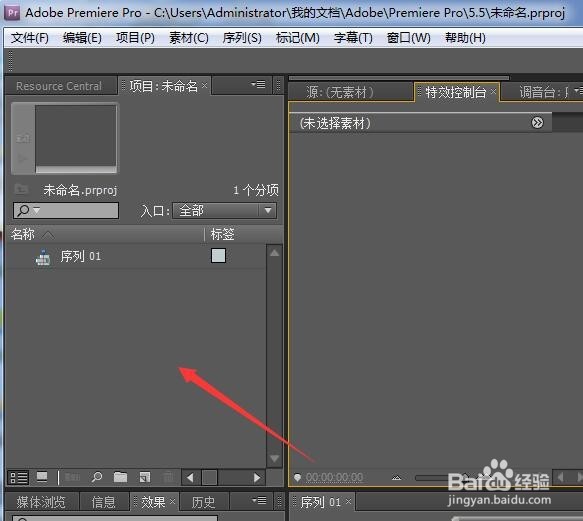Switch project panel to icon view

click(42, 477)
